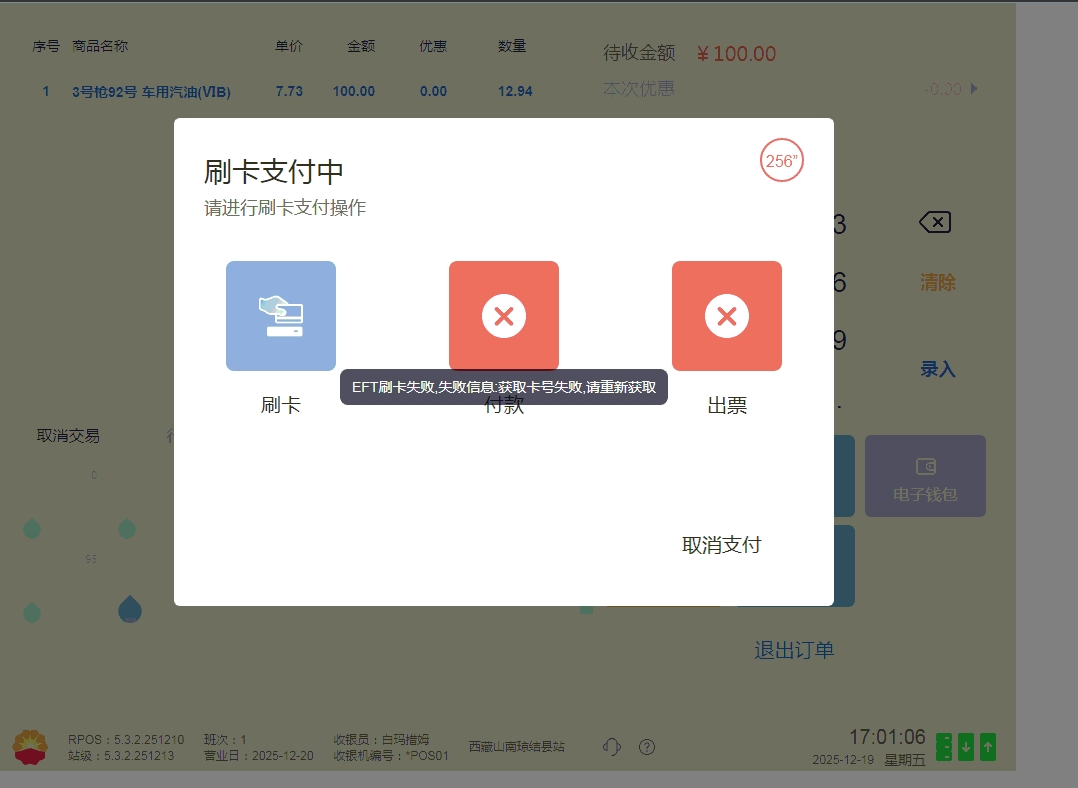Click the green download arrow status icon
The width and height of the screenshot is (1078, 788).
(966, 746)
